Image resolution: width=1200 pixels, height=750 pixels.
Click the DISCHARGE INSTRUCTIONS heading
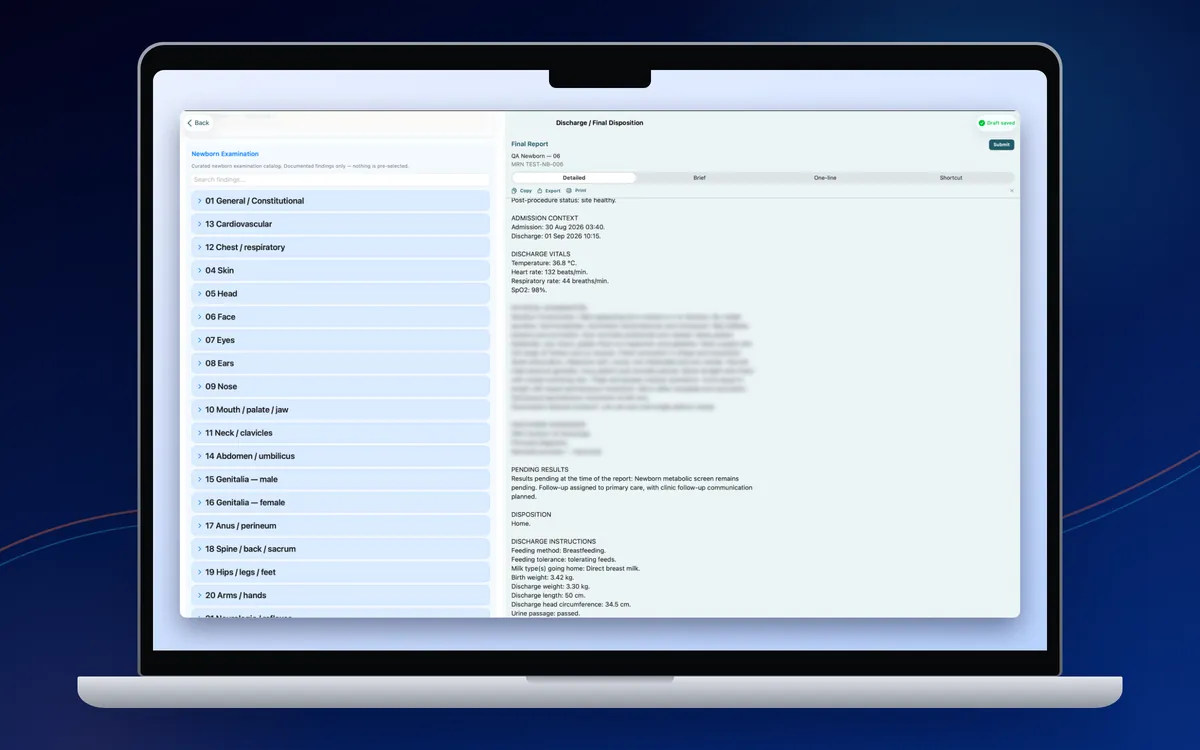click(x=554, y=542)
